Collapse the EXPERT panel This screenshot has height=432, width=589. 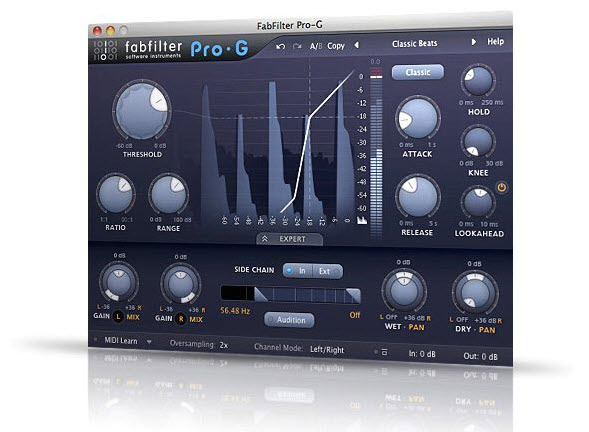pos(289,239)
